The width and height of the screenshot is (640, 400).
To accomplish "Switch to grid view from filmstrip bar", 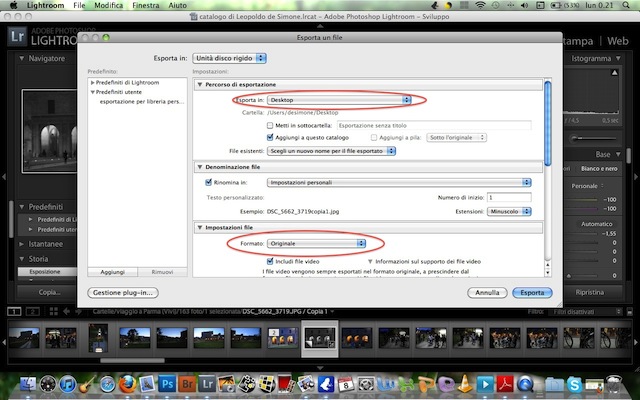I will 53,311.
